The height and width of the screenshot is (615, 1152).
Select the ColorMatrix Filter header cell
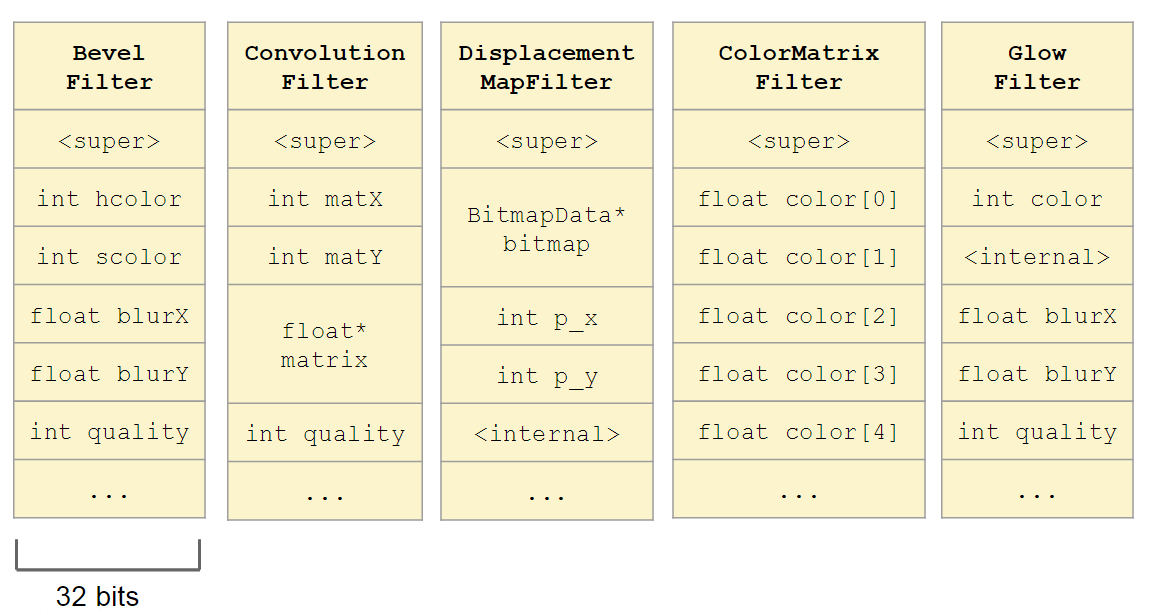pos(799,67)
